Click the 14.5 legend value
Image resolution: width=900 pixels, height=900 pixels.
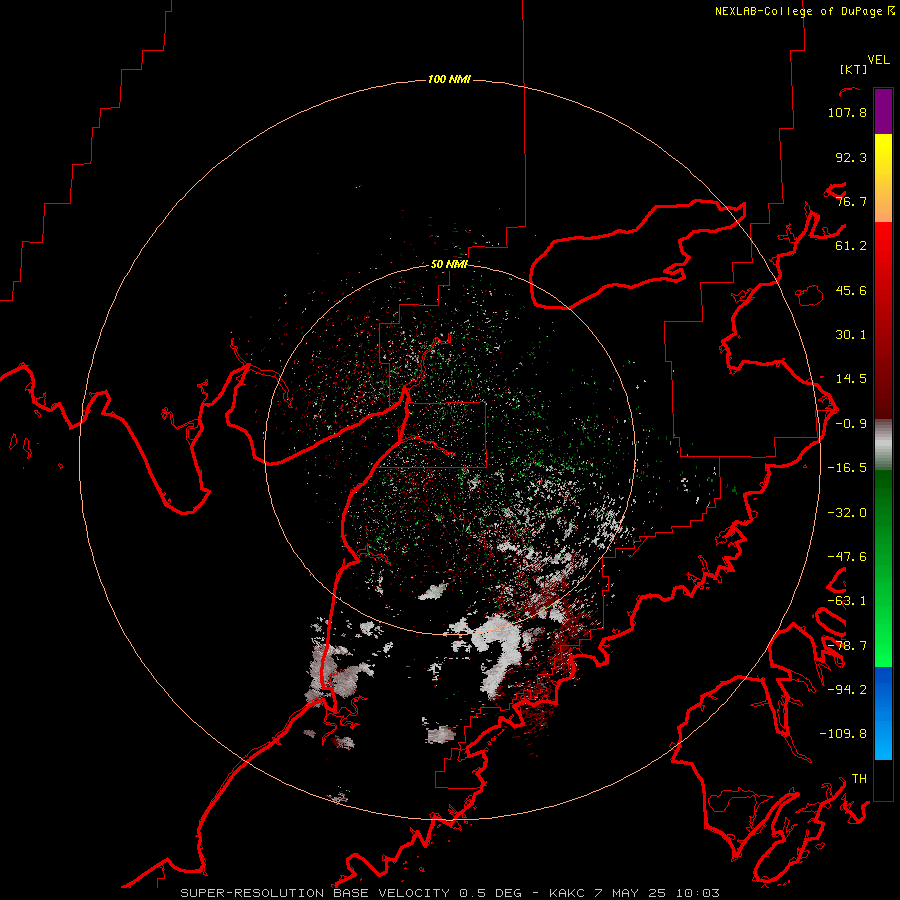(x=851, y=379)
